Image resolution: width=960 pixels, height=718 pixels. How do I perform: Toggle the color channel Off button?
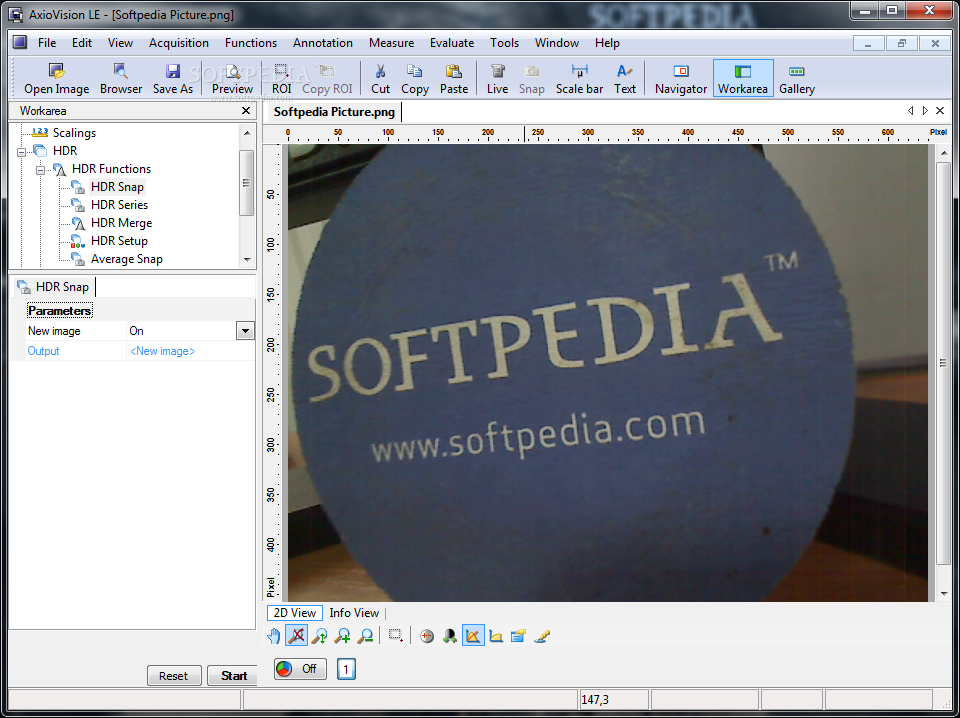pos(300,669)
